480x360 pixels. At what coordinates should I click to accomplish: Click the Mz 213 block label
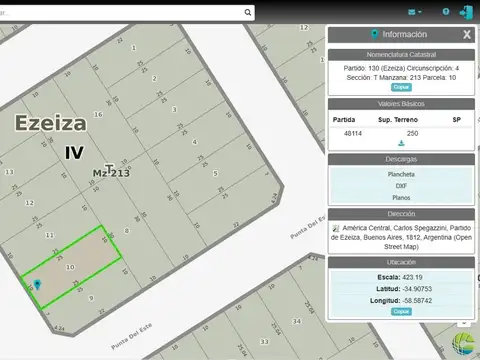pos(111,172)
